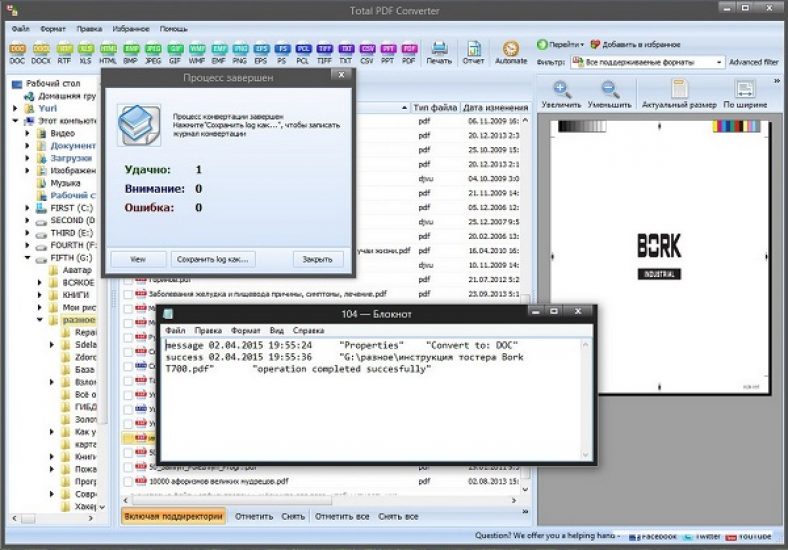Click the GIF format icon

click(175, 53)
